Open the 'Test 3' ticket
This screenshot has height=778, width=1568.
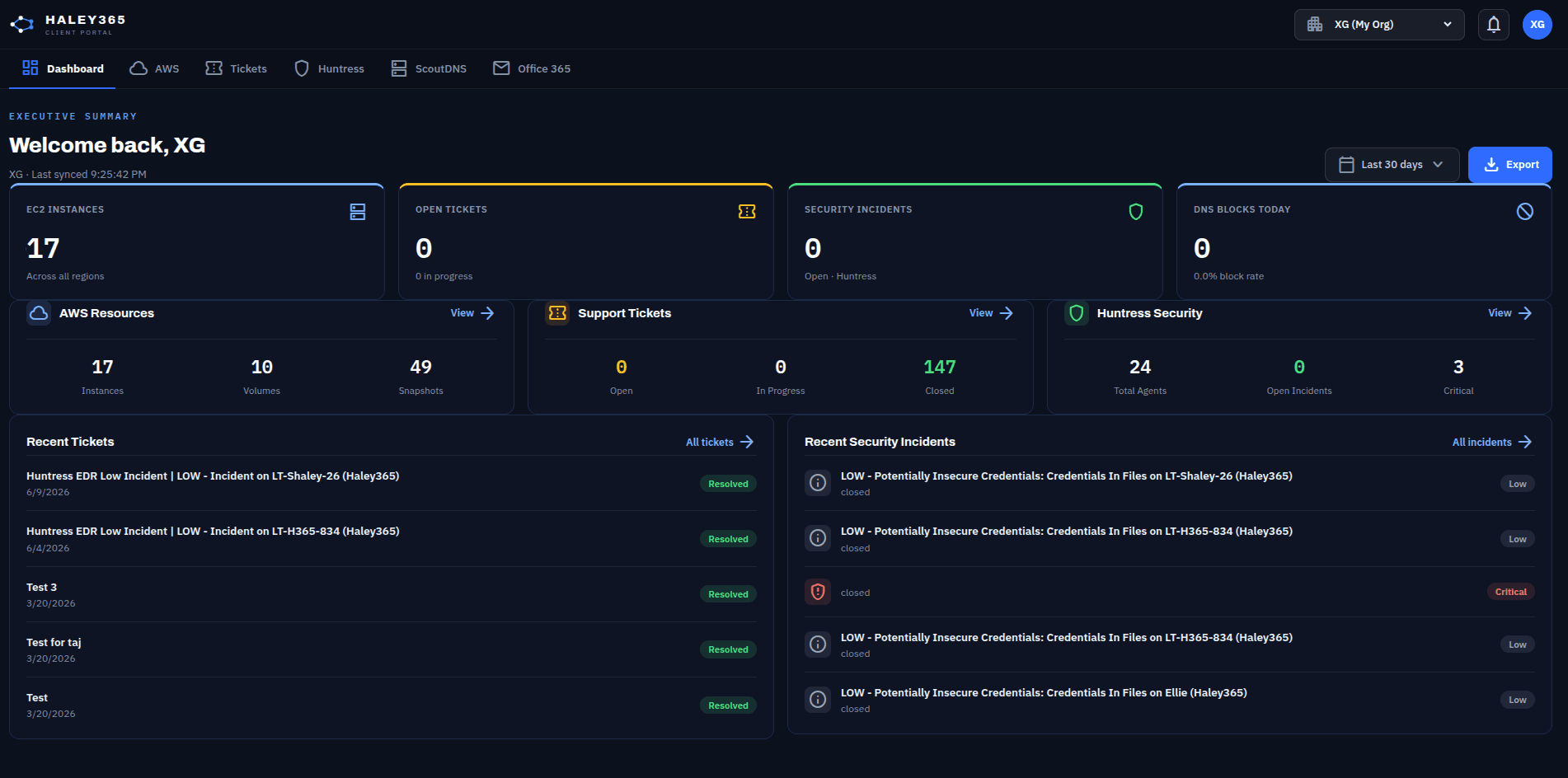[x=391, y=594]
